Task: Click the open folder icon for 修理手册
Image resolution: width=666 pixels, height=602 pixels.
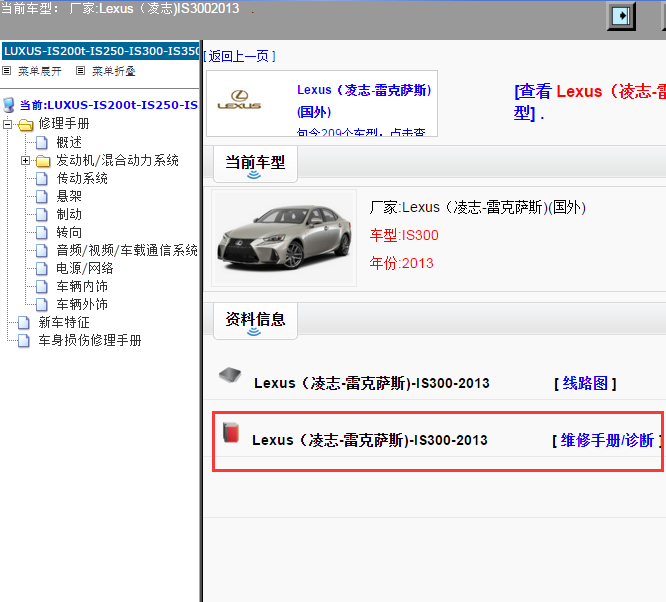Action: 25,124
